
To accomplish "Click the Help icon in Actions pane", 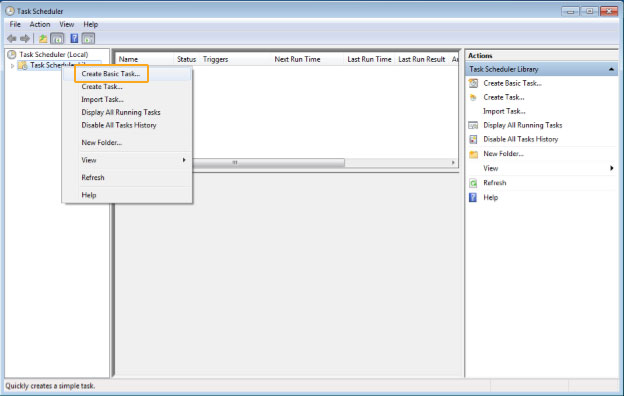I will (473, 197).
